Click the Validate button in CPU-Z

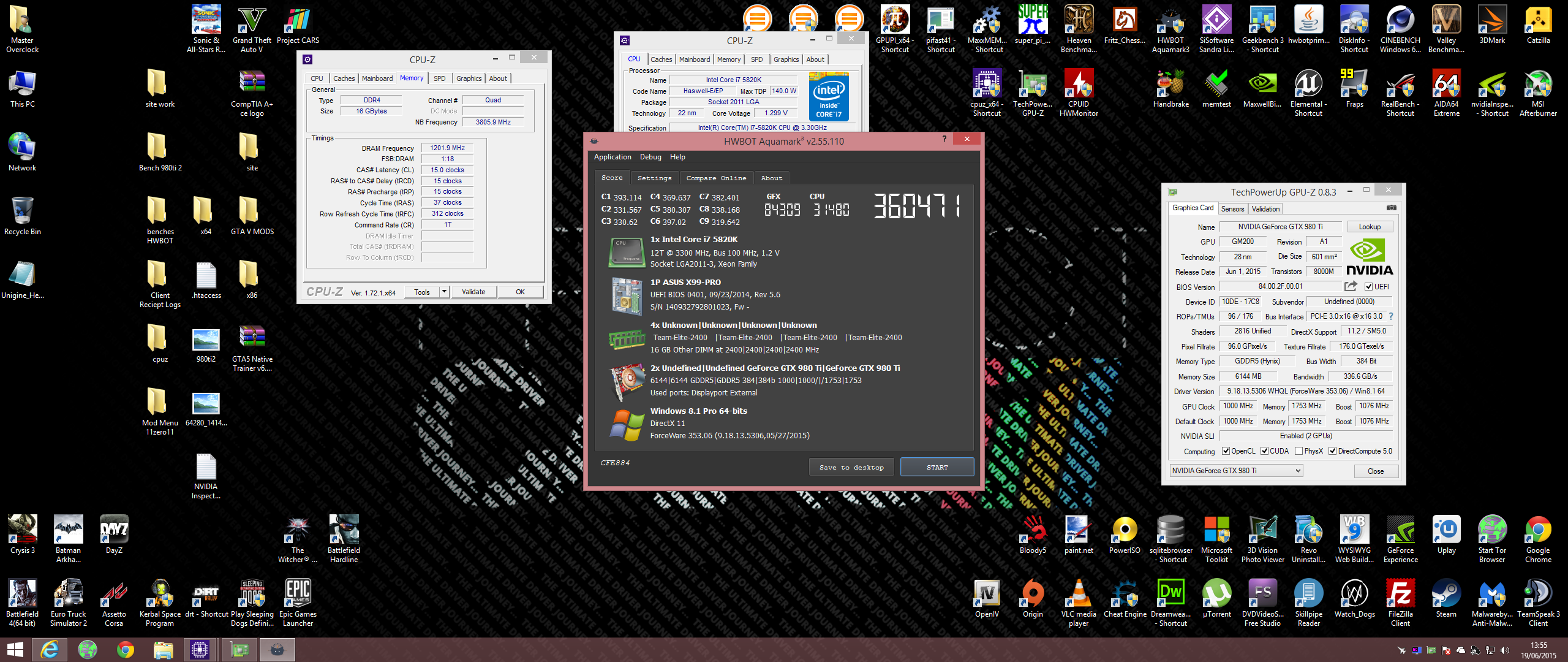(x=473, y=292)
